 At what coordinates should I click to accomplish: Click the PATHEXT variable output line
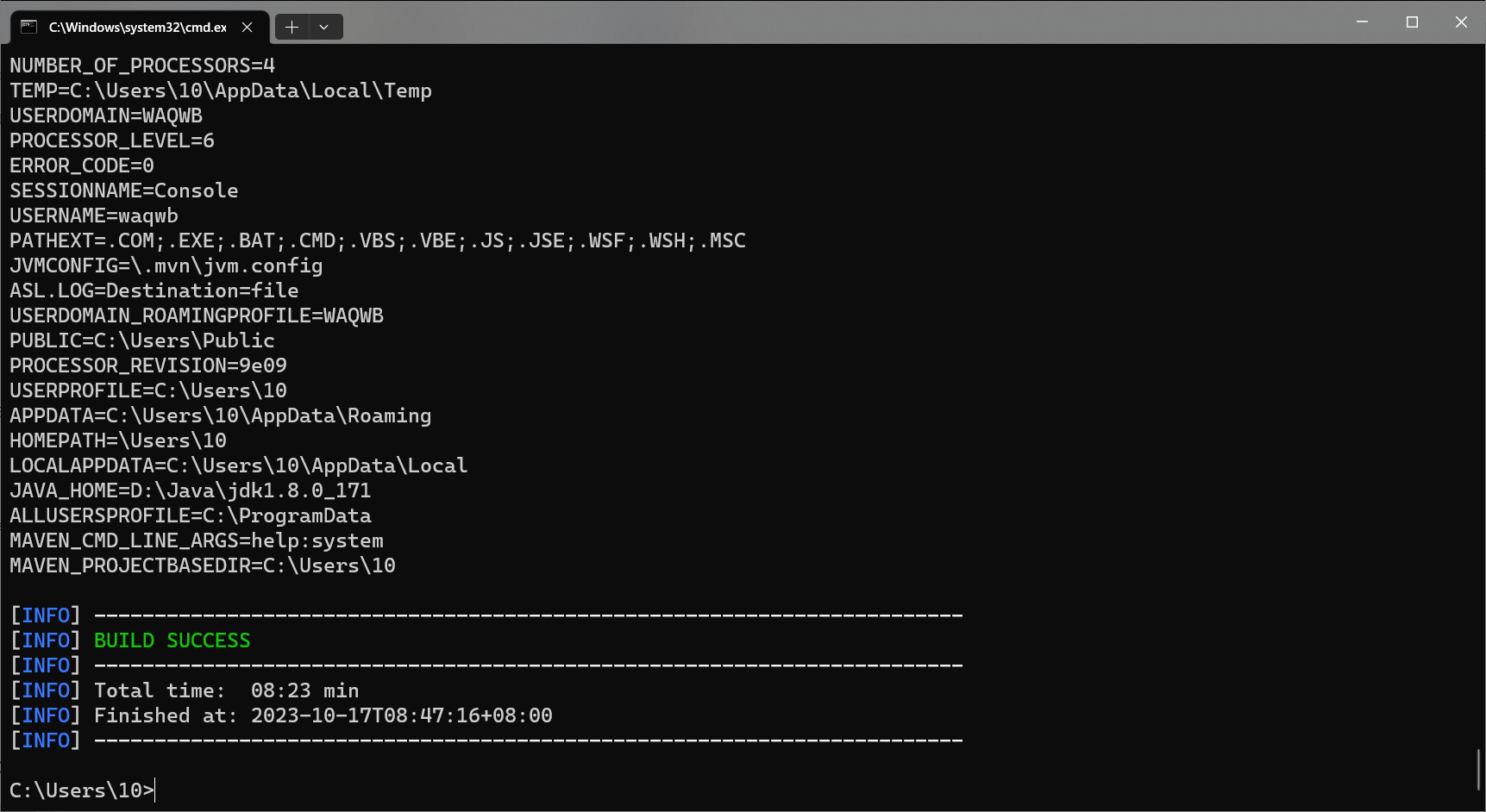coord(378,240)
